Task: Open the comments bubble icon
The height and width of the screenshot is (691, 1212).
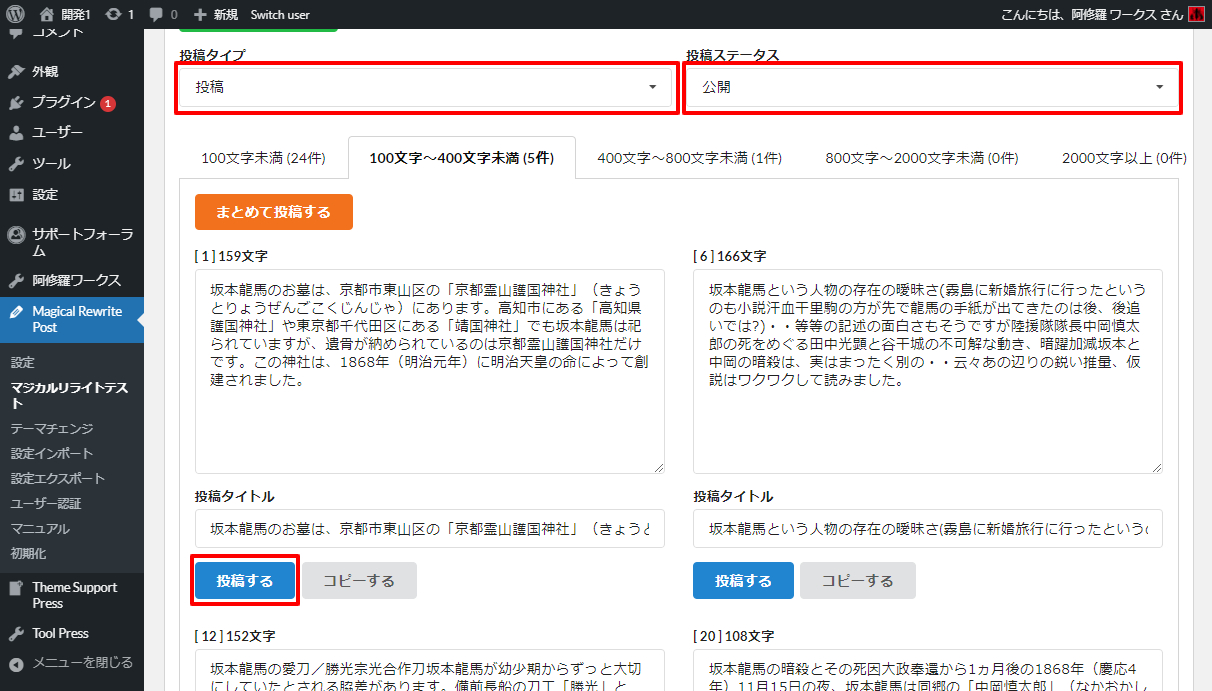Action: coord(156,15)
